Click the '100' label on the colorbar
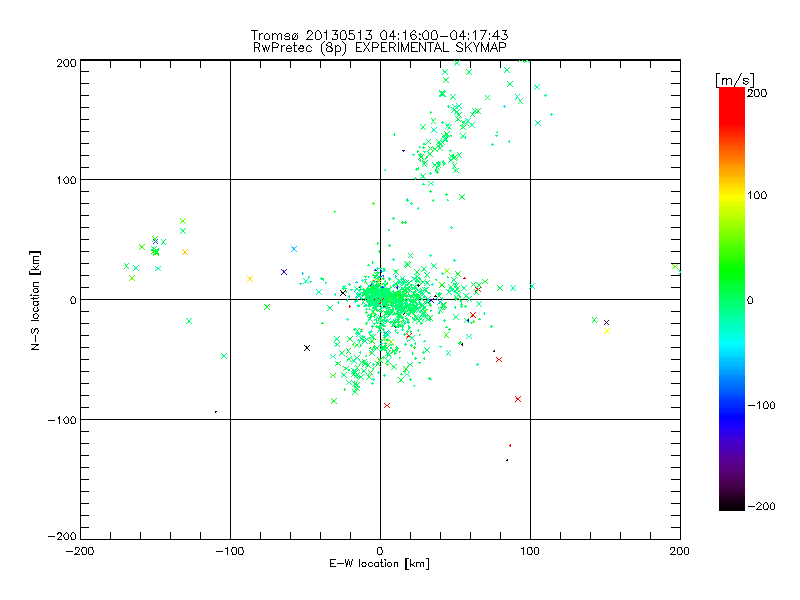 coord(757,195)
